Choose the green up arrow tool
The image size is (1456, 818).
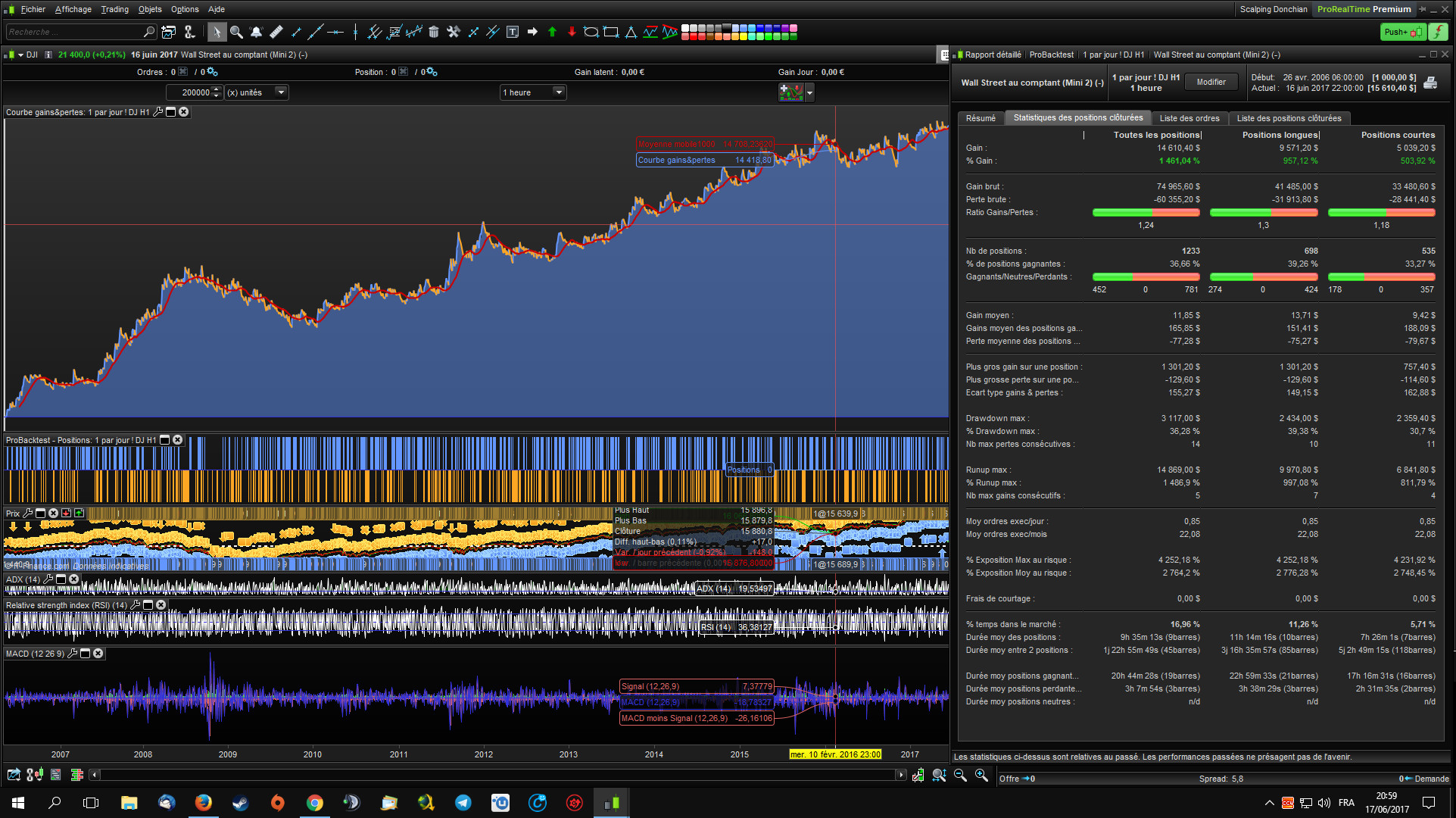552,32
